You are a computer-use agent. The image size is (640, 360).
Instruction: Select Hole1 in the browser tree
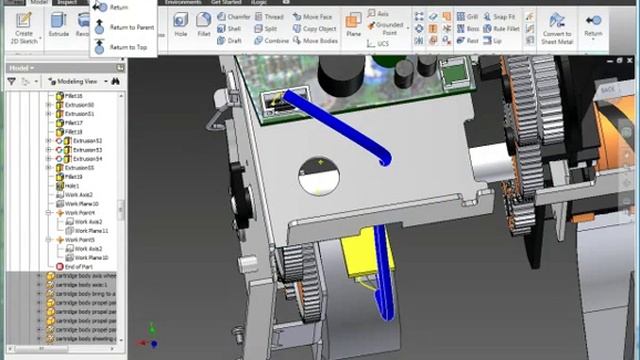coord(67,186)
